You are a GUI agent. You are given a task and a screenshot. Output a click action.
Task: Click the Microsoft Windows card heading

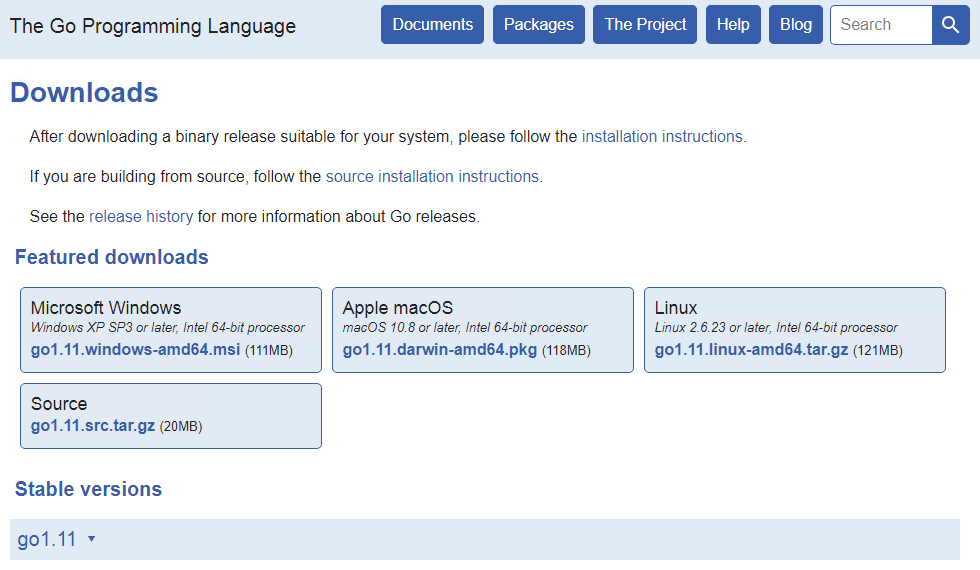click(x=106, y=308)
